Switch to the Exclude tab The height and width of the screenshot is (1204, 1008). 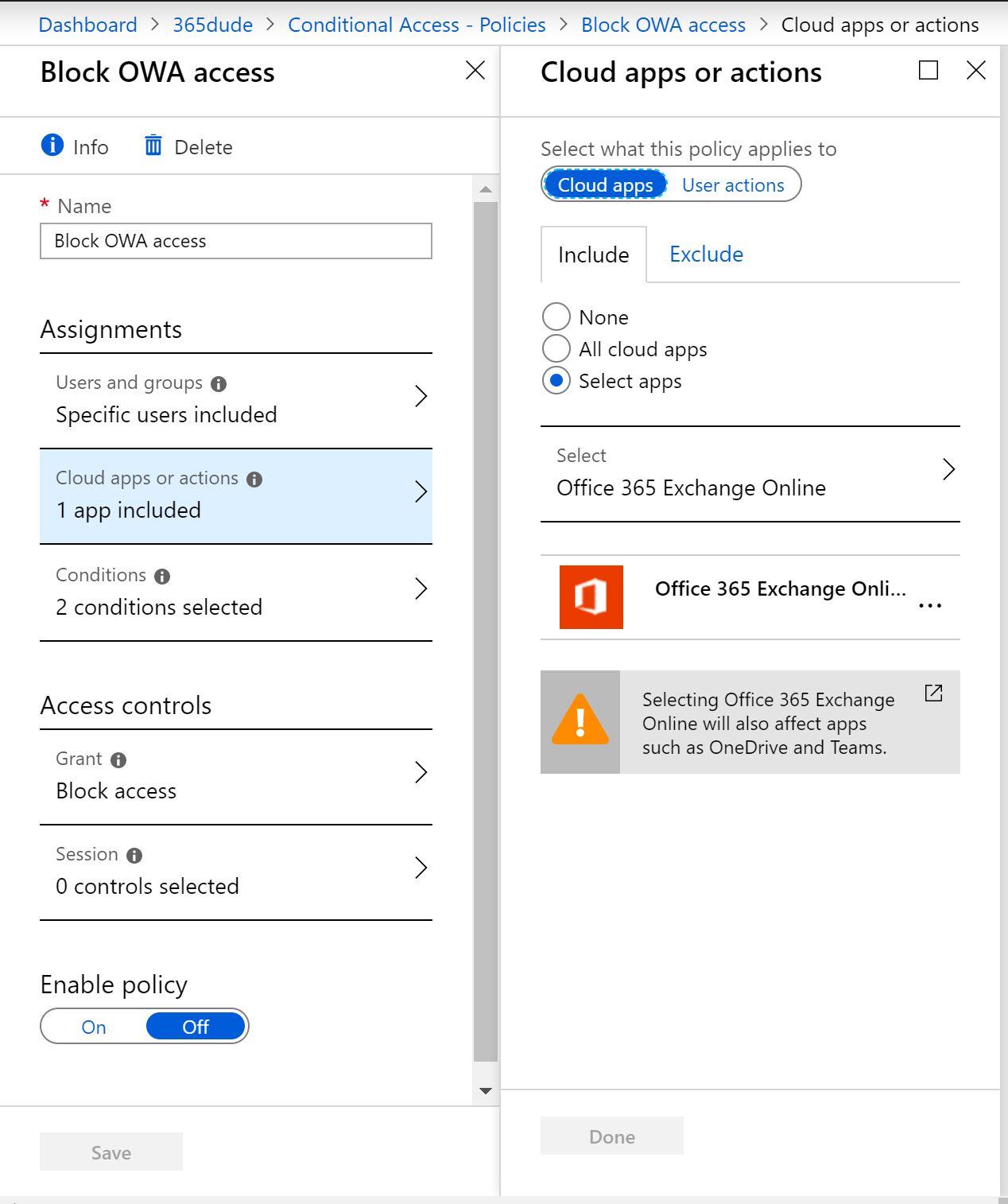[x=705, y=254]
